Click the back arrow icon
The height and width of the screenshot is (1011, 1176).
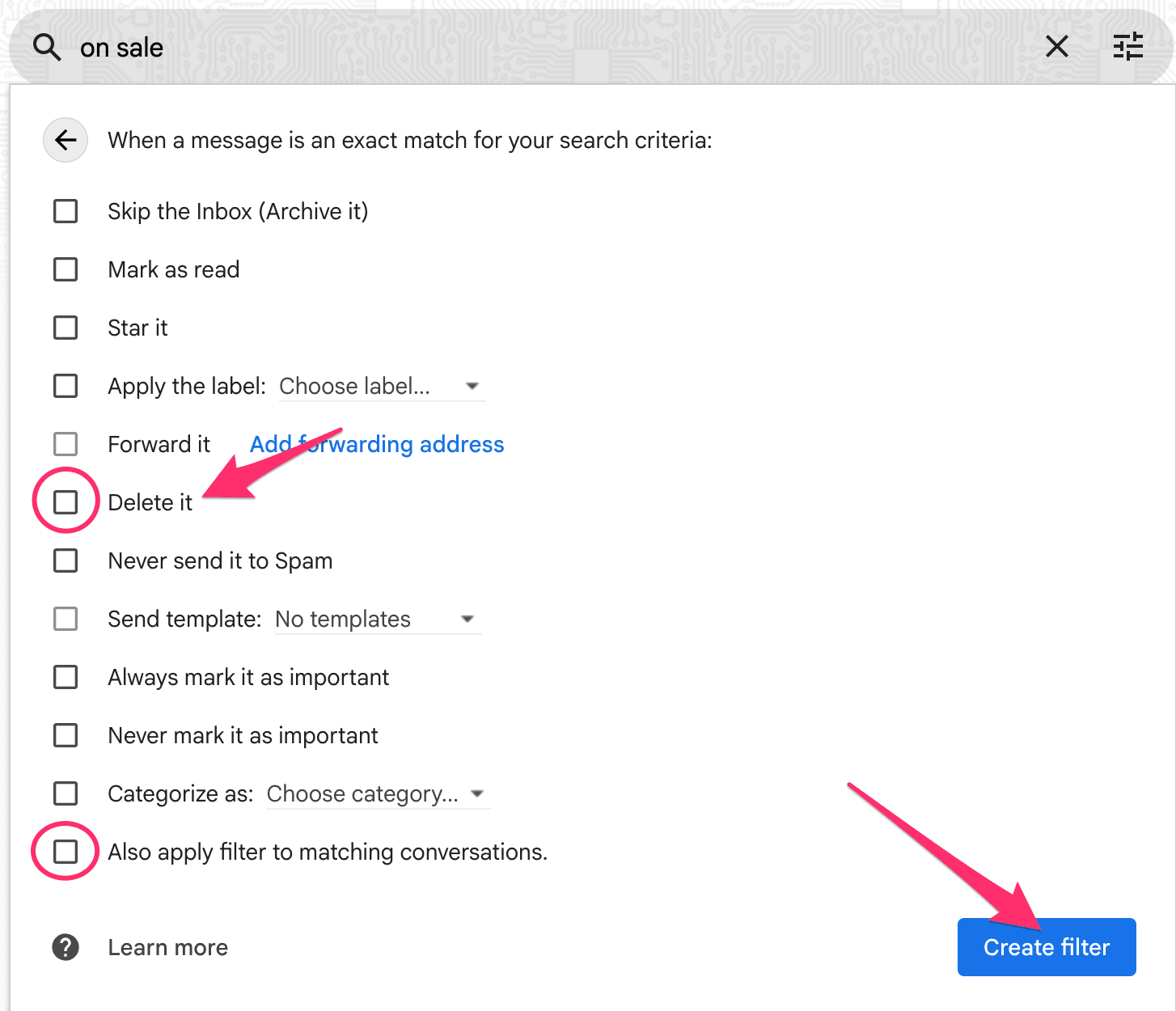click(65, 140)
